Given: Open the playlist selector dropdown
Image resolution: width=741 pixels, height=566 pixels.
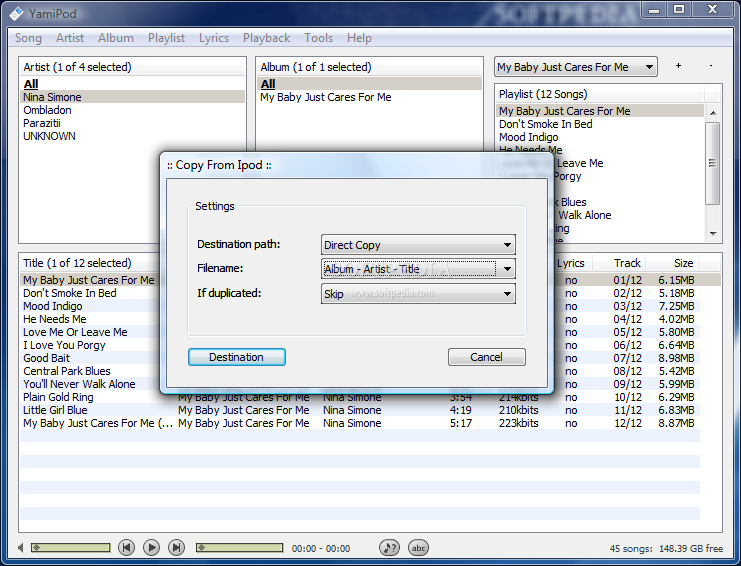Looking at the screenshot, I should click(576, 67).
